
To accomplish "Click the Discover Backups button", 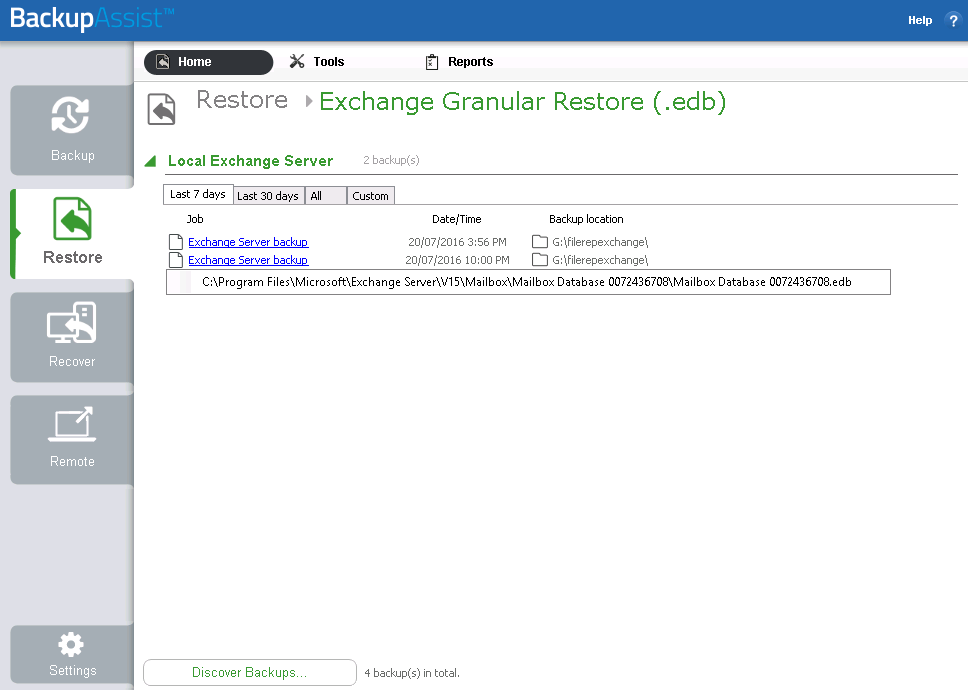I will [250, 672].
